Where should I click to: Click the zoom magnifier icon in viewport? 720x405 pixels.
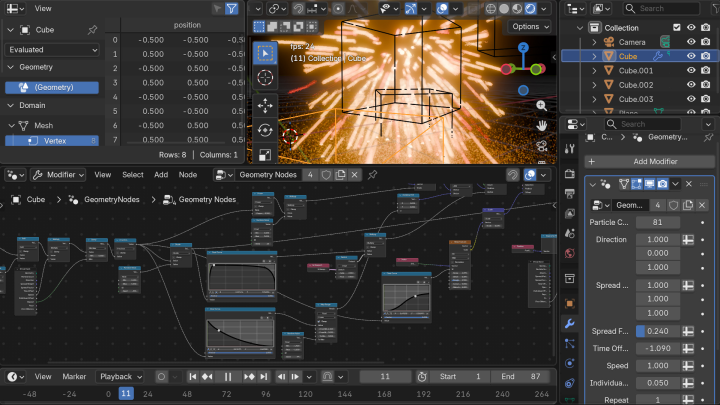[x=541, y=106]
